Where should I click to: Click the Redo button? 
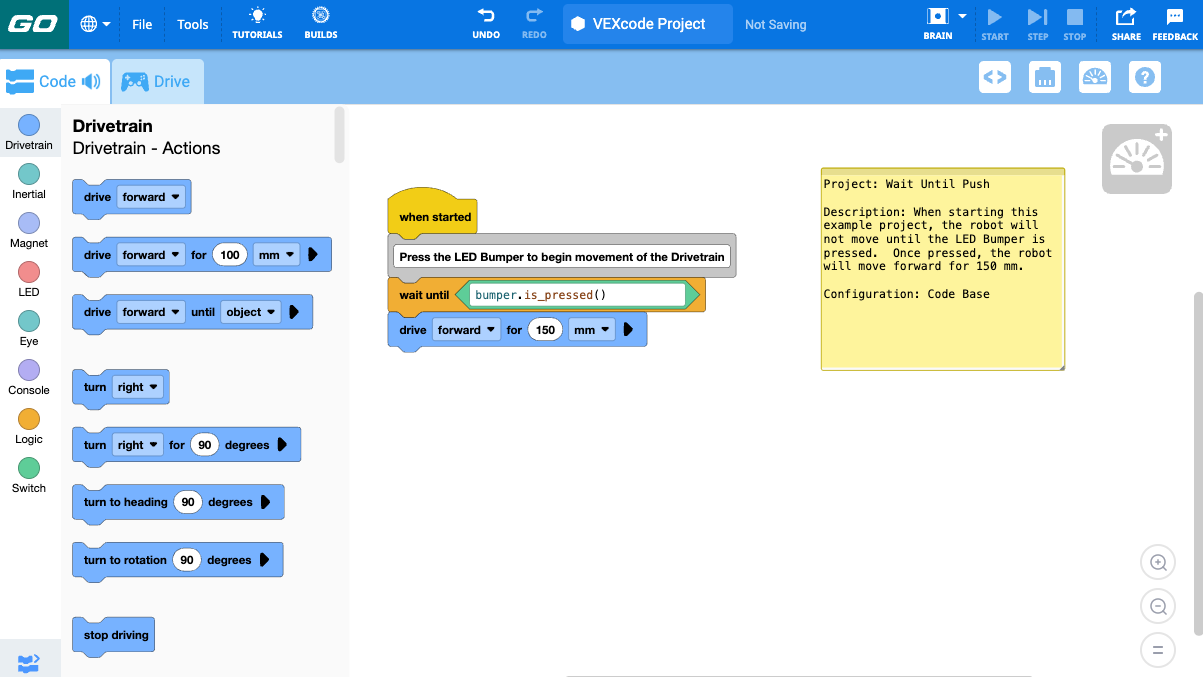point(534,22)
